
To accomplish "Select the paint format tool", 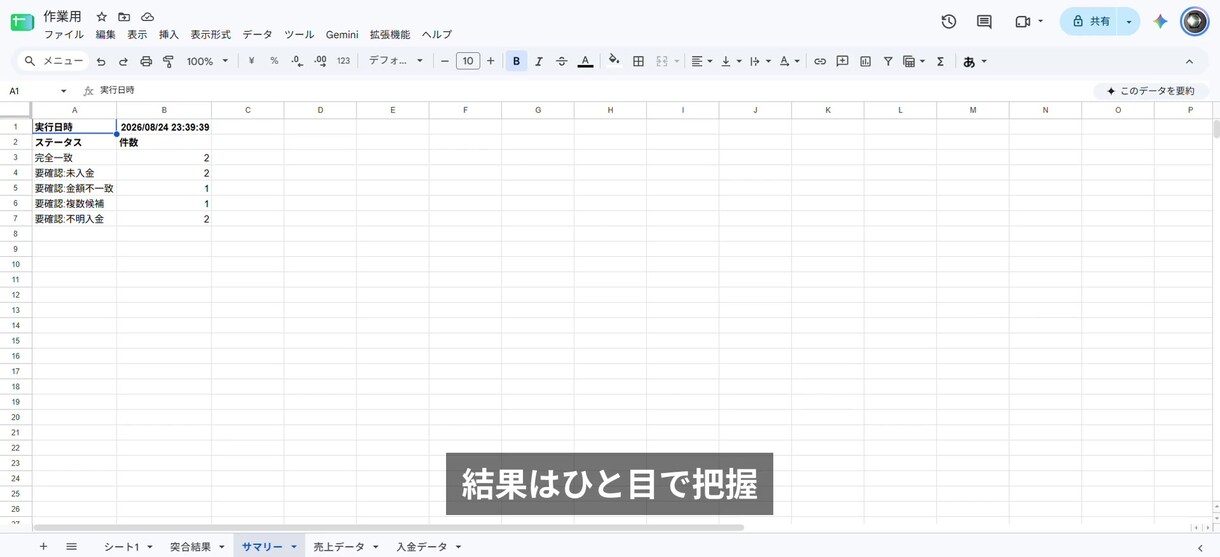I will 168,62.
